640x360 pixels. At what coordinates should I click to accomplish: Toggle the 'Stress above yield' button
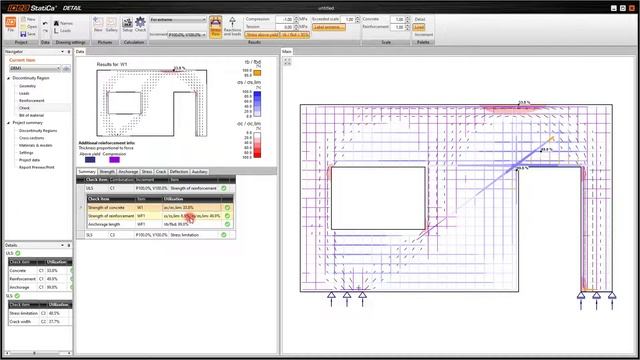(x=262, y=35)
